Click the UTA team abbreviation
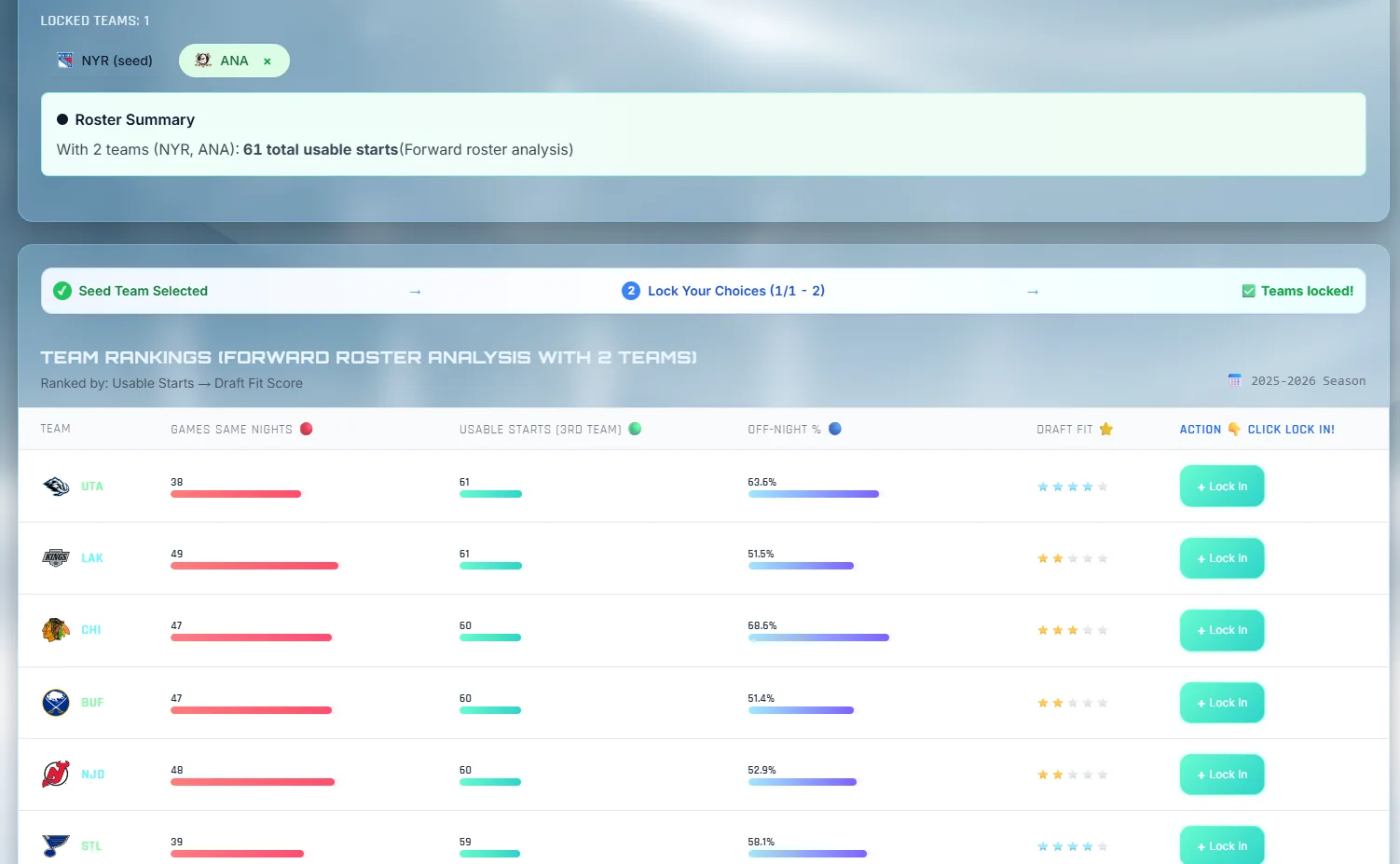Viewport: 1400px width, 864px height. click(x=92, y=487)
